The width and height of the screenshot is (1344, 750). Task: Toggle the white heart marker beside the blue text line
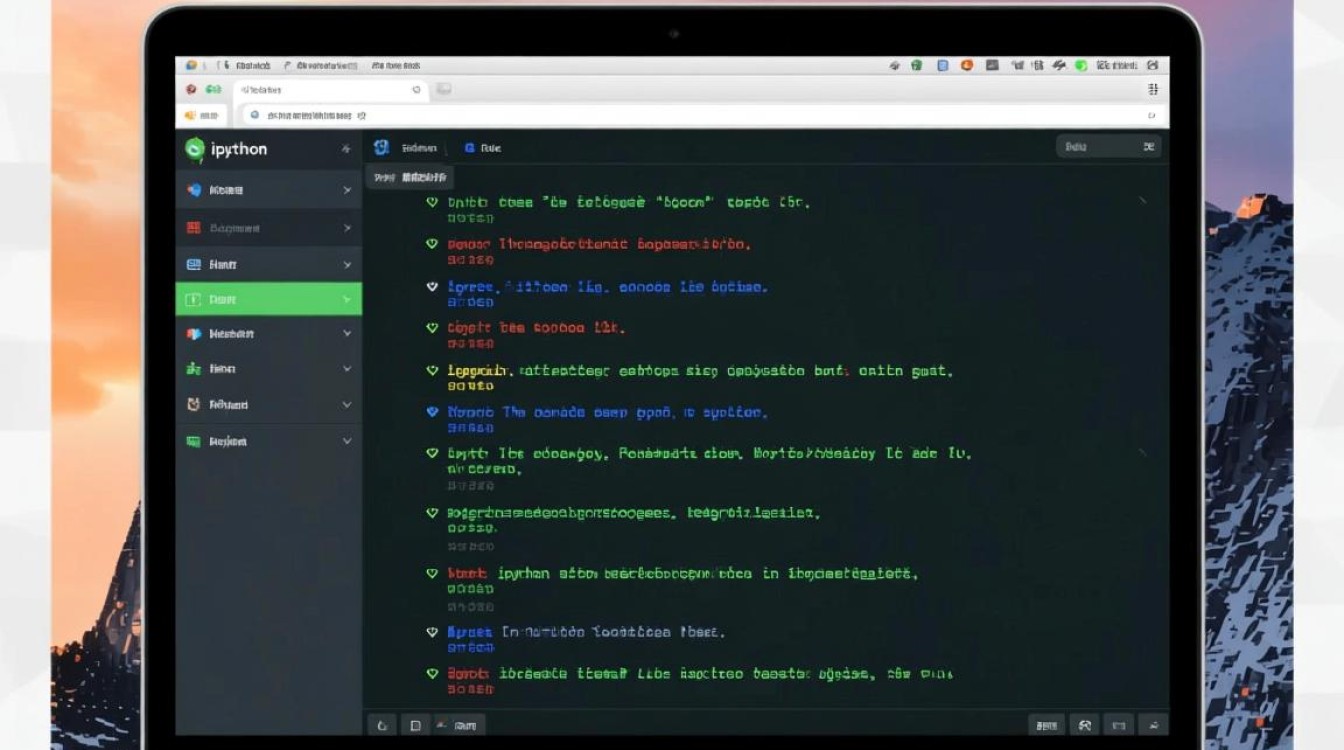pyautogui.click(x=432, y=286)
